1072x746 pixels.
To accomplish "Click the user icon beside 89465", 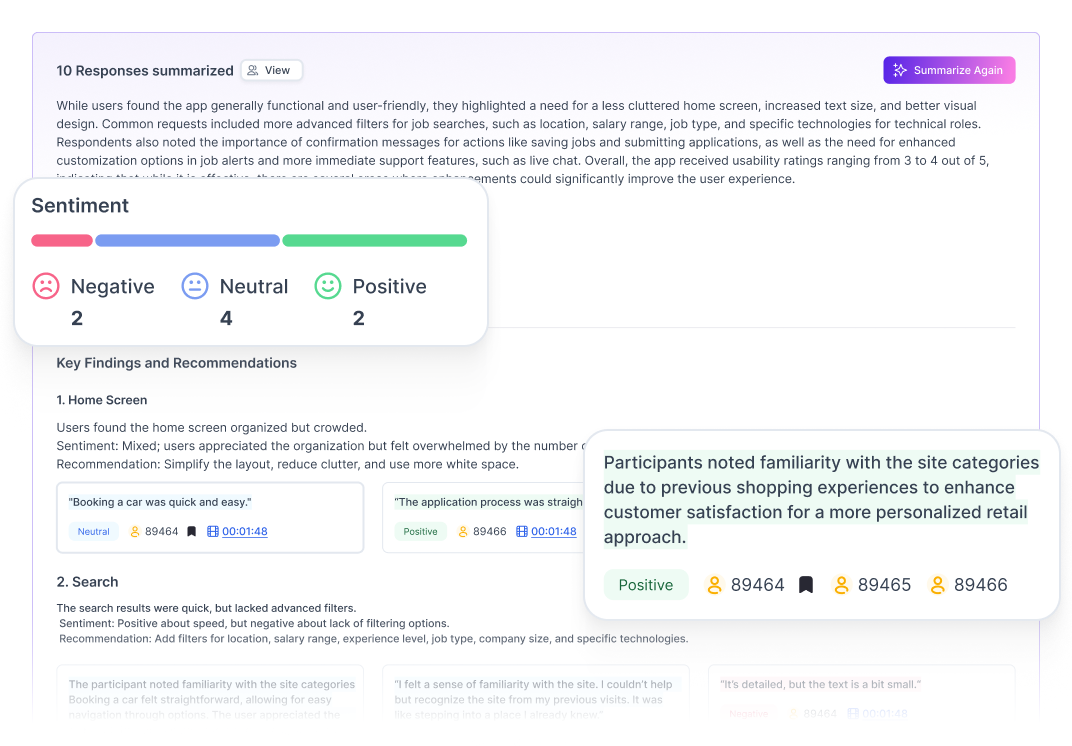I will tap(842, 585).
